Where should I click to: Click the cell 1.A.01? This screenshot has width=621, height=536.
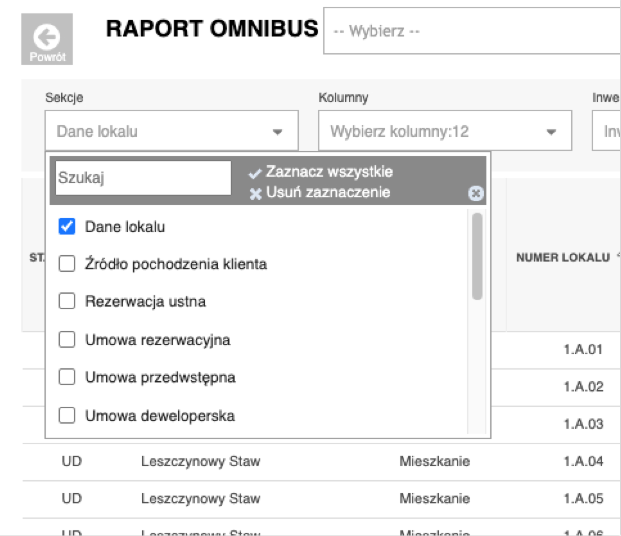click(583, 349)
